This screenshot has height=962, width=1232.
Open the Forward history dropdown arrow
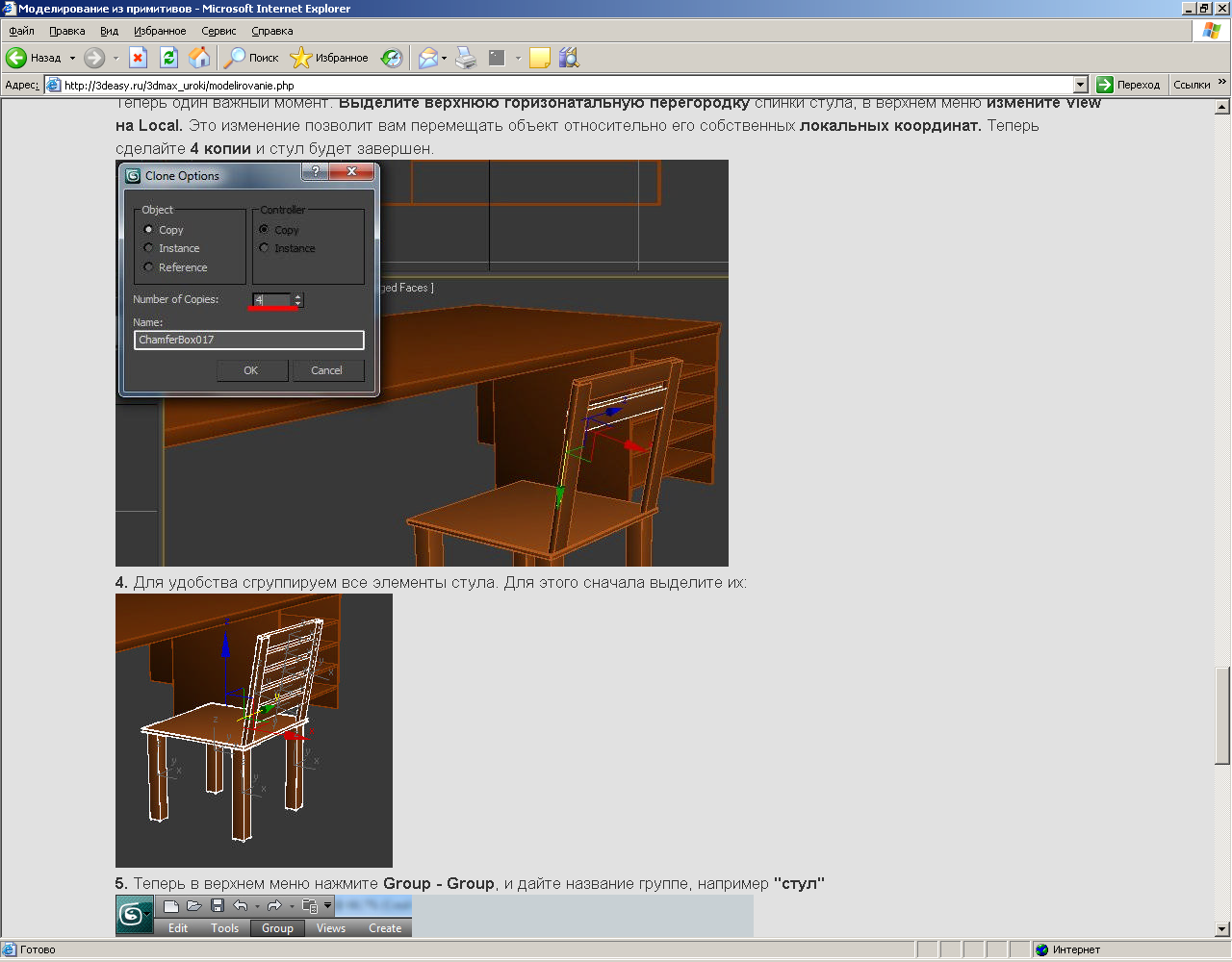pyautogui.click(x=115, y=58)
